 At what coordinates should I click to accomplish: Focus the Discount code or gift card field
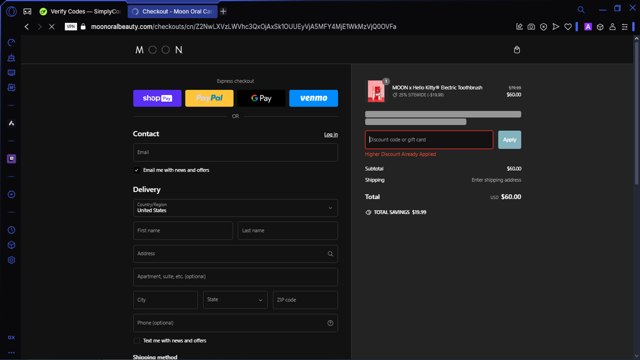coord(429,140)
